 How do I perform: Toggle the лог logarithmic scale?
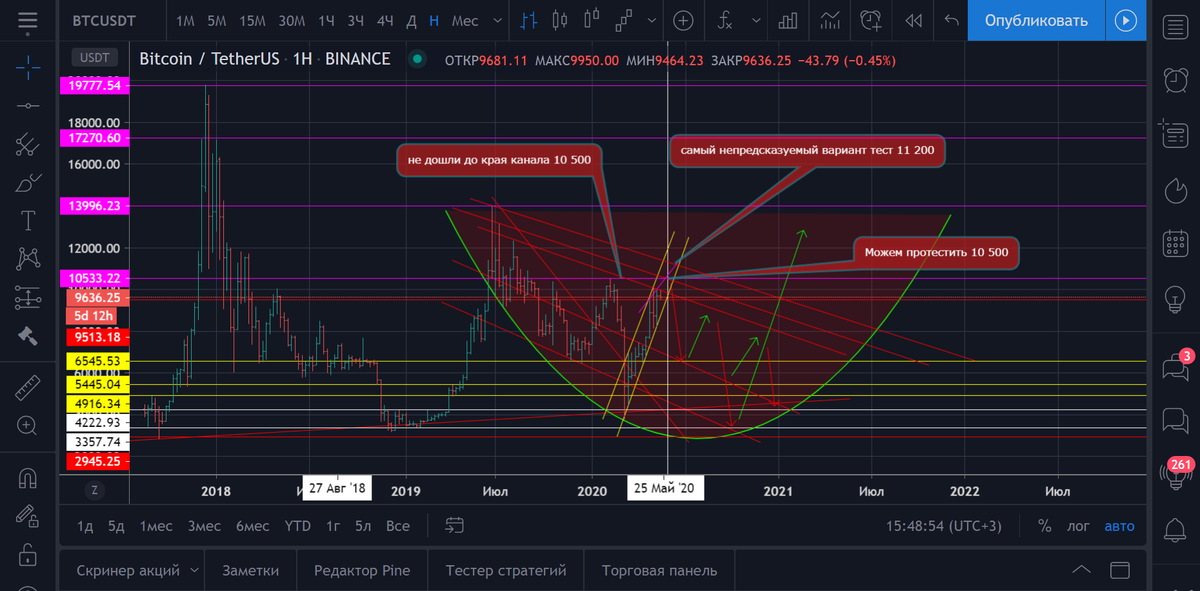point(1078,526)
